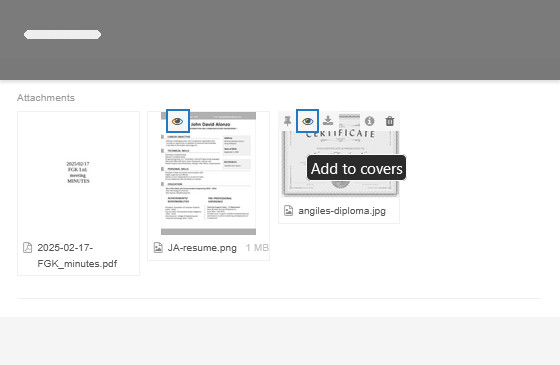The image size is (560, 365).
Task: Open the FGK minutes PDF thumbnail
Action: [x=78, y=172]
